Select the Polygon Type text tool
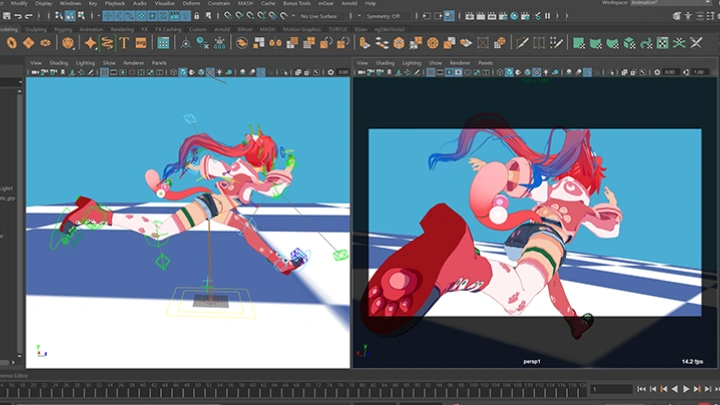The image size is (720, 405). click(x=124, y=43)
